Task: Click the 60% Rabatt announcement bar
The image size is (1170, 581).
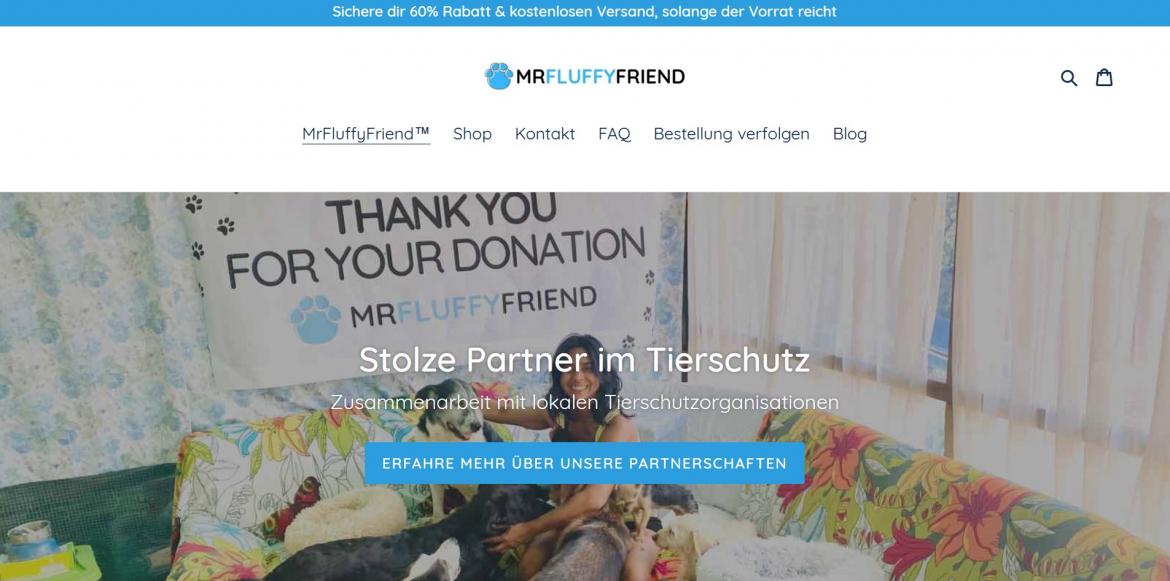Action: coord(585,12)
